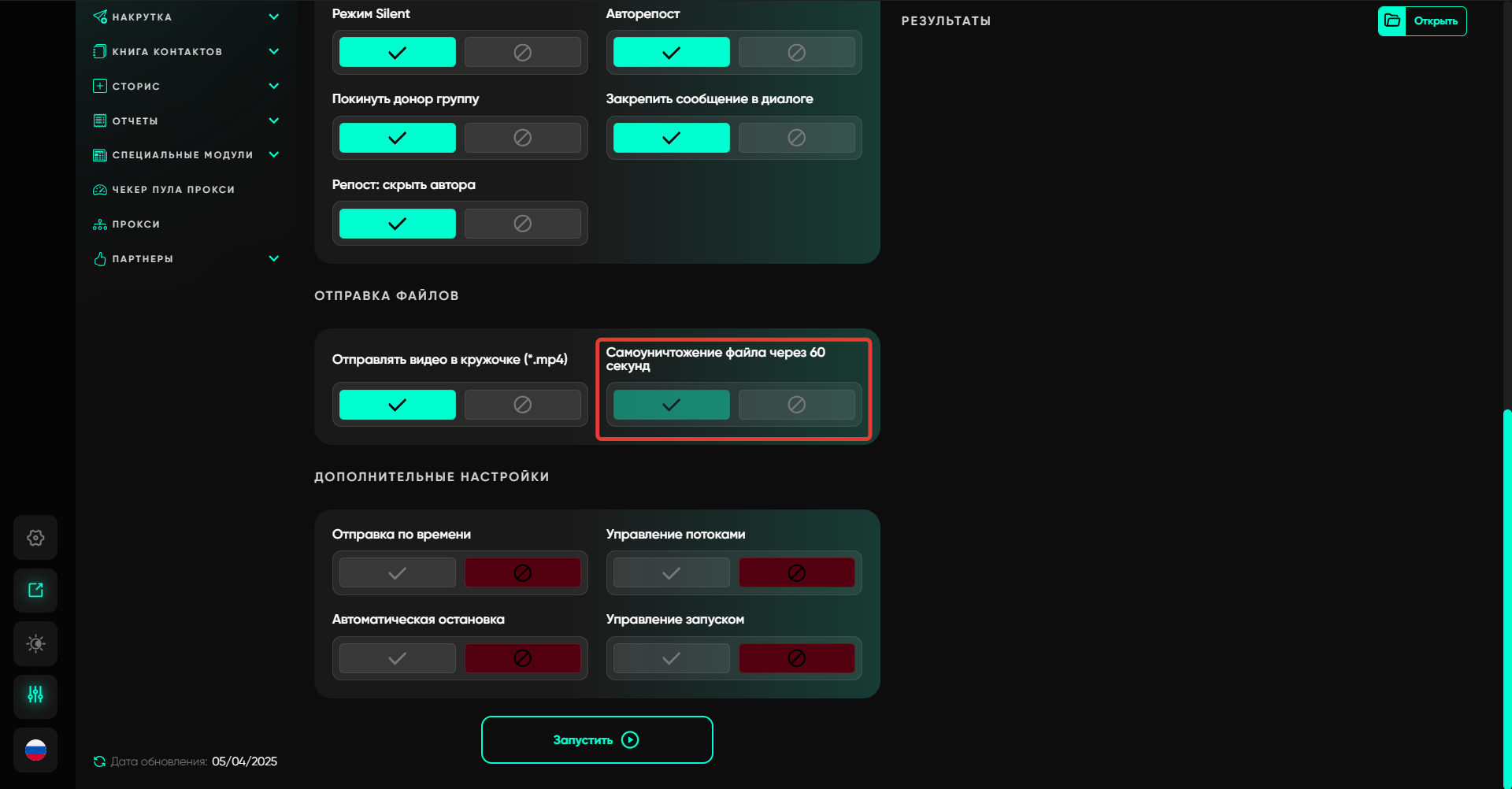The height and width of the screenshot is (789, 1512).
Task: Open the sliders configuration icon
Action: [35, 695]
